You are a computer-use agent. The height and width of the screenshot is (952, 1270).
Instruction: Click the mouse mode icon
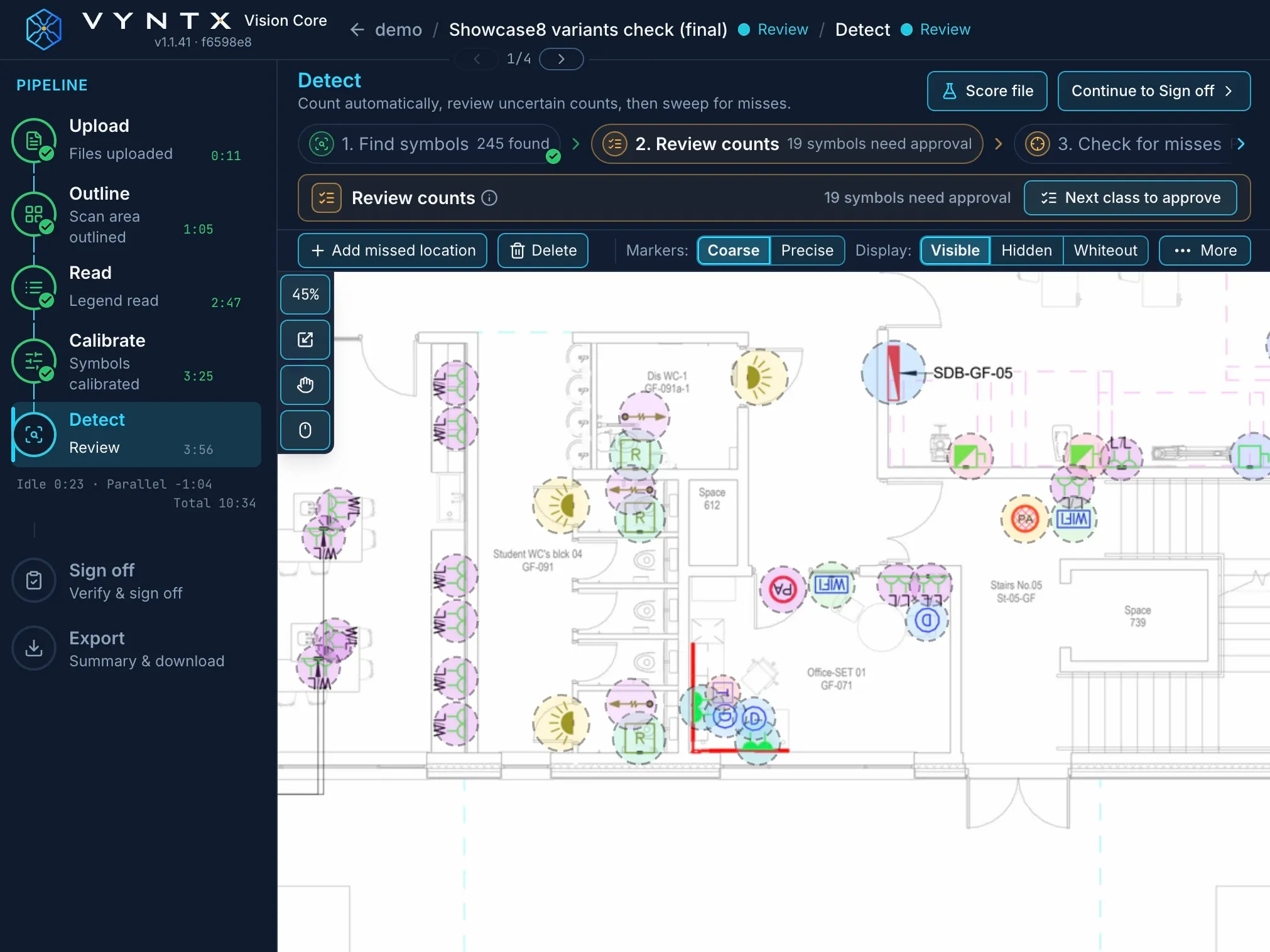point(305,430)
